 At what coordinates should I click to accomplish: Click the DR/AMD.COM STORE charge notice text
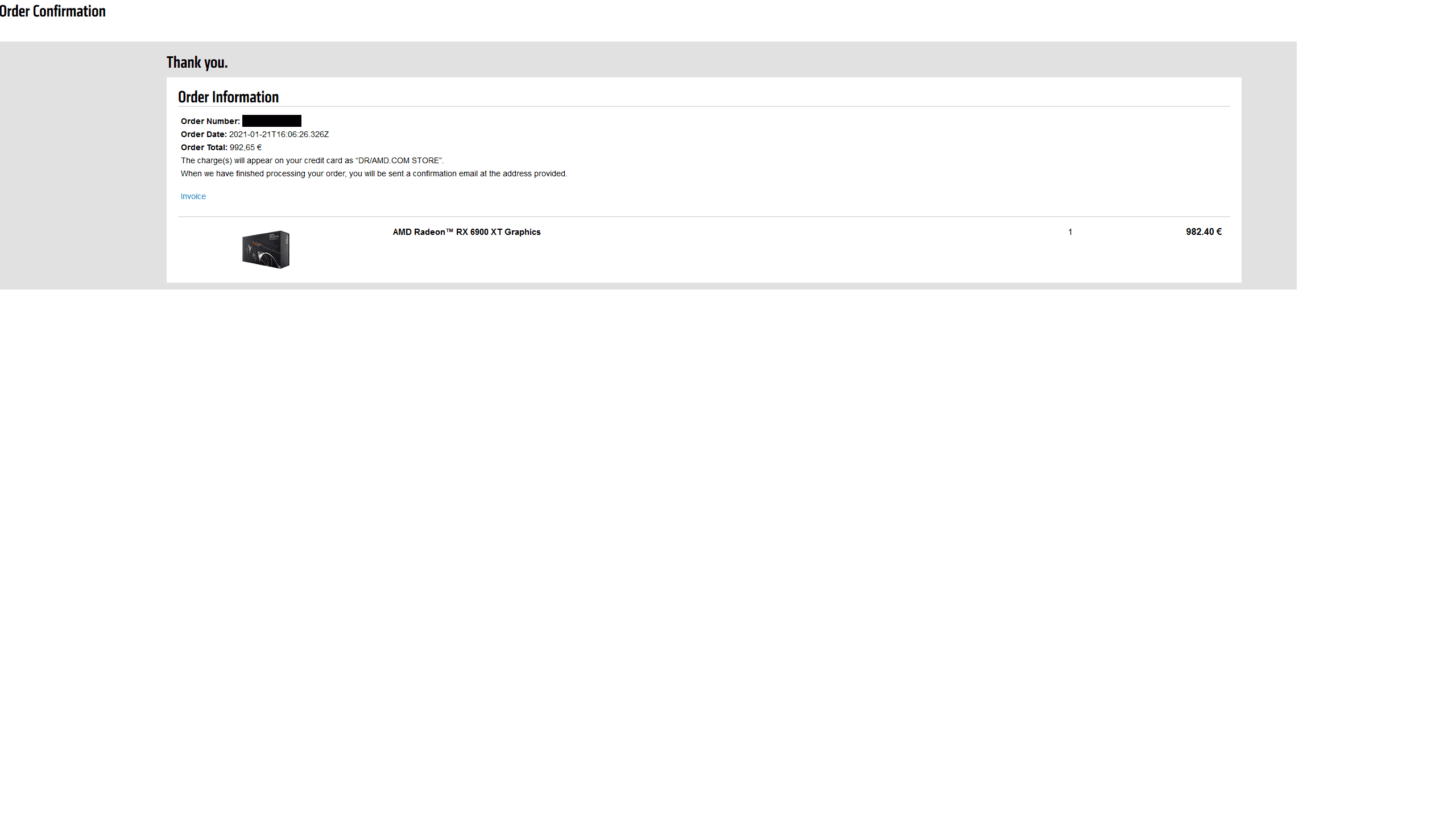(x=312, y=160)
